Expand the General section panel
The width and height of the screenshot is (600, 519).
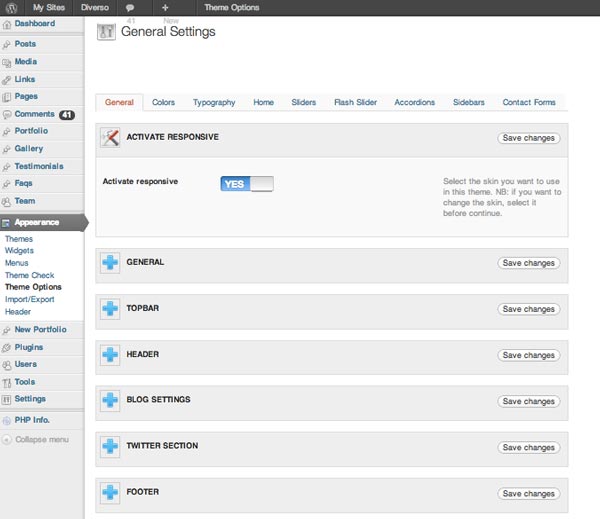[x=110, y=263]
